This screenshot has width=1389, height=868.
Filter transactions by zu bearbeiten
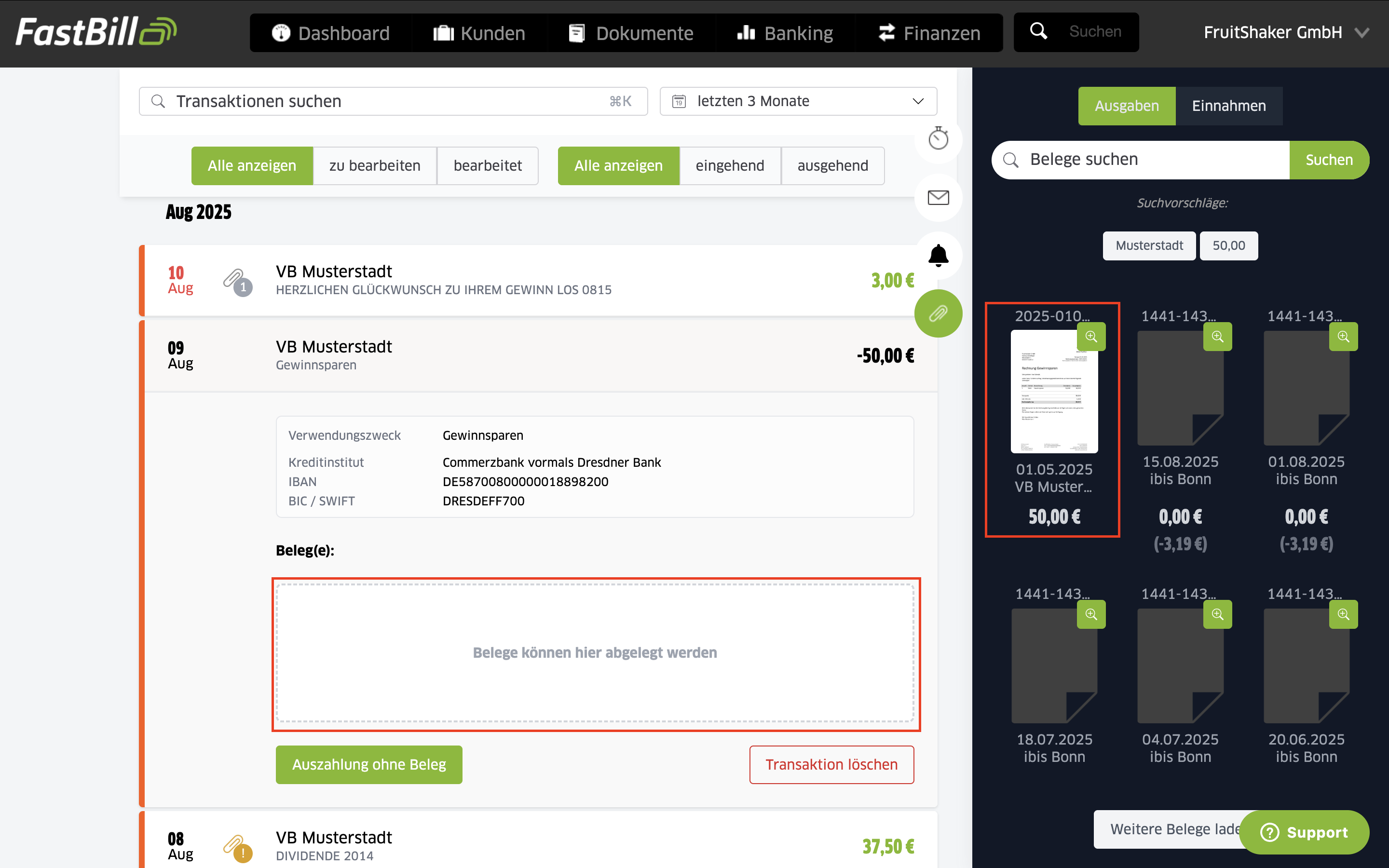click(375, 165)
